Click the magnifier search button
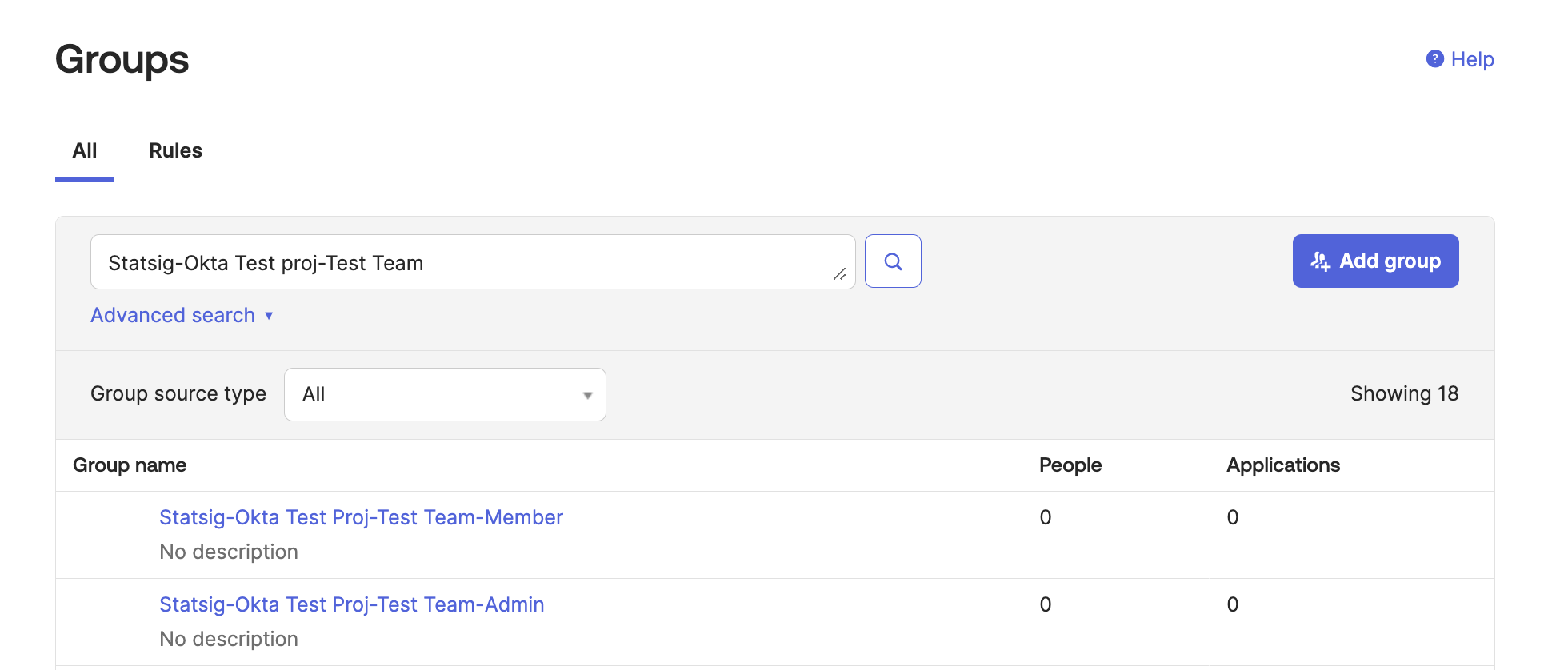This screenshot has height=670, width=1568. pyautogui.click(x=893, y=261)
